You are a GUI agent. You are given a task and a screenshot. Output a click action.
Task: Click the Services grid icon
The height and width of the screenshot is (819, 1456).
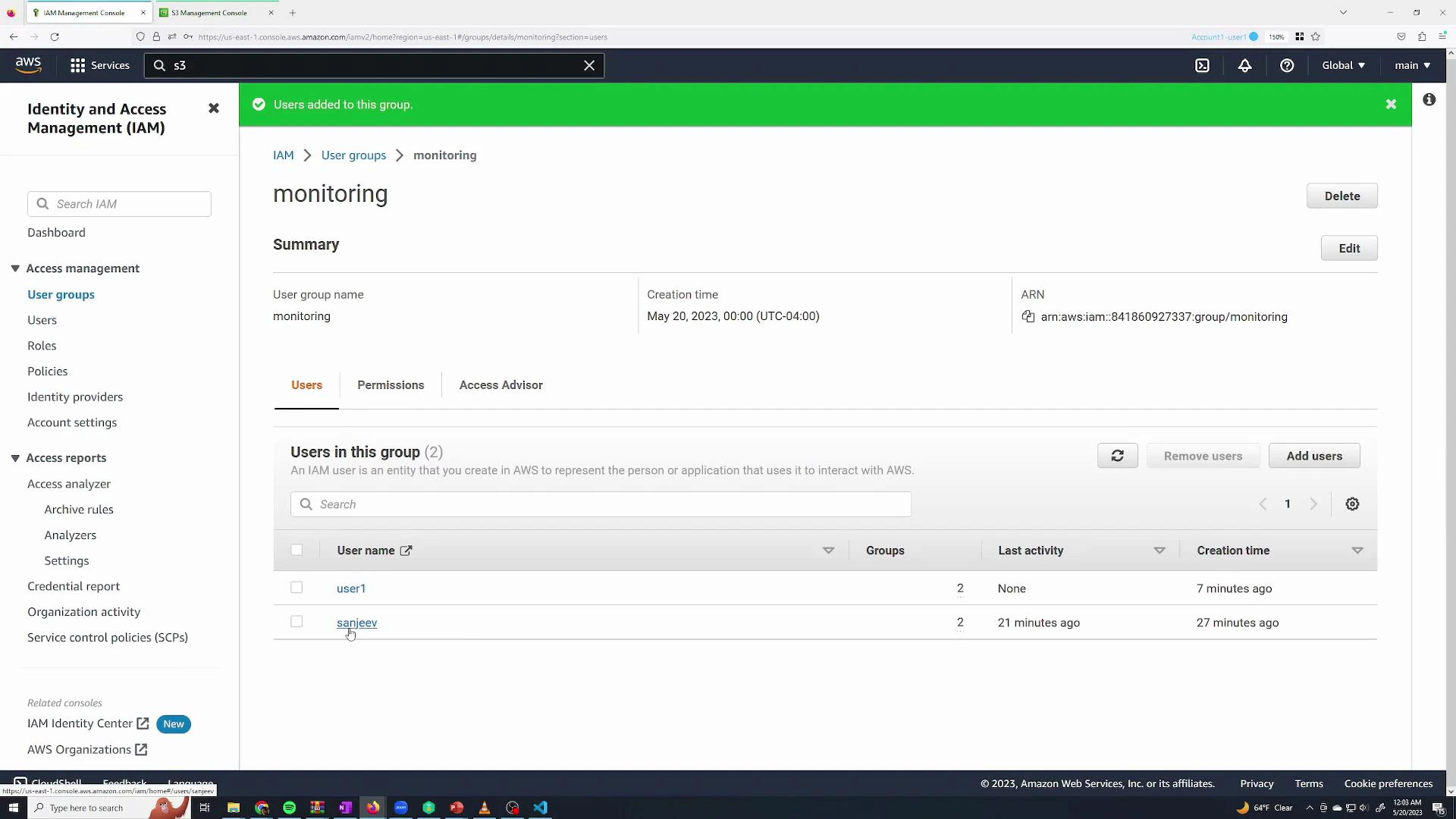click(77, 65)
